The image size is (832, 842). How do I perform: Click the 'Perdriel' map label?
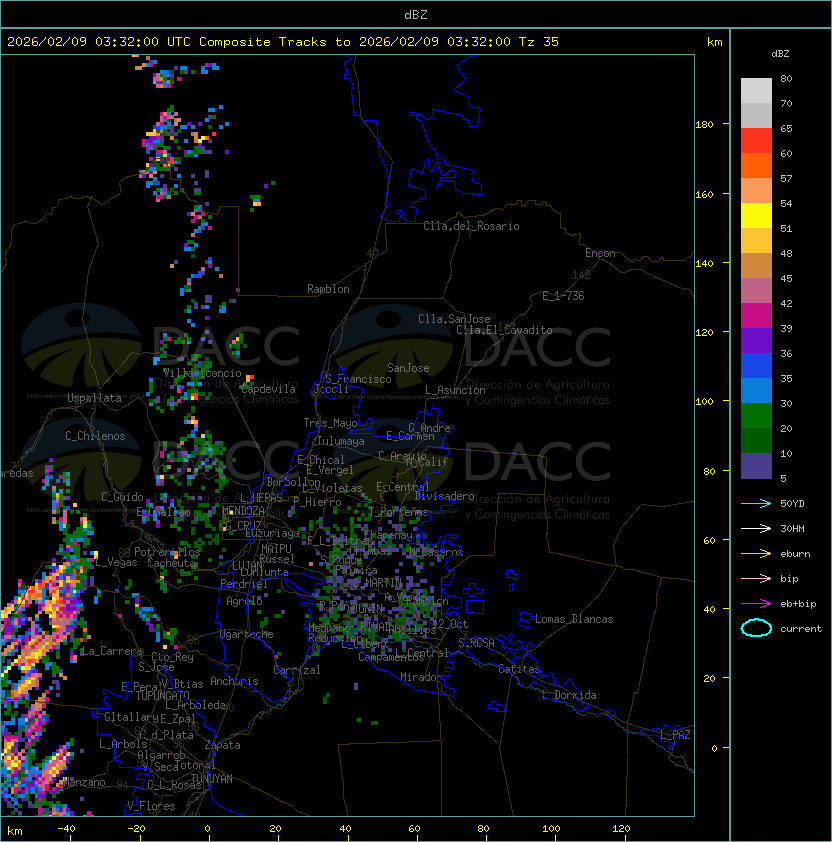244,584
